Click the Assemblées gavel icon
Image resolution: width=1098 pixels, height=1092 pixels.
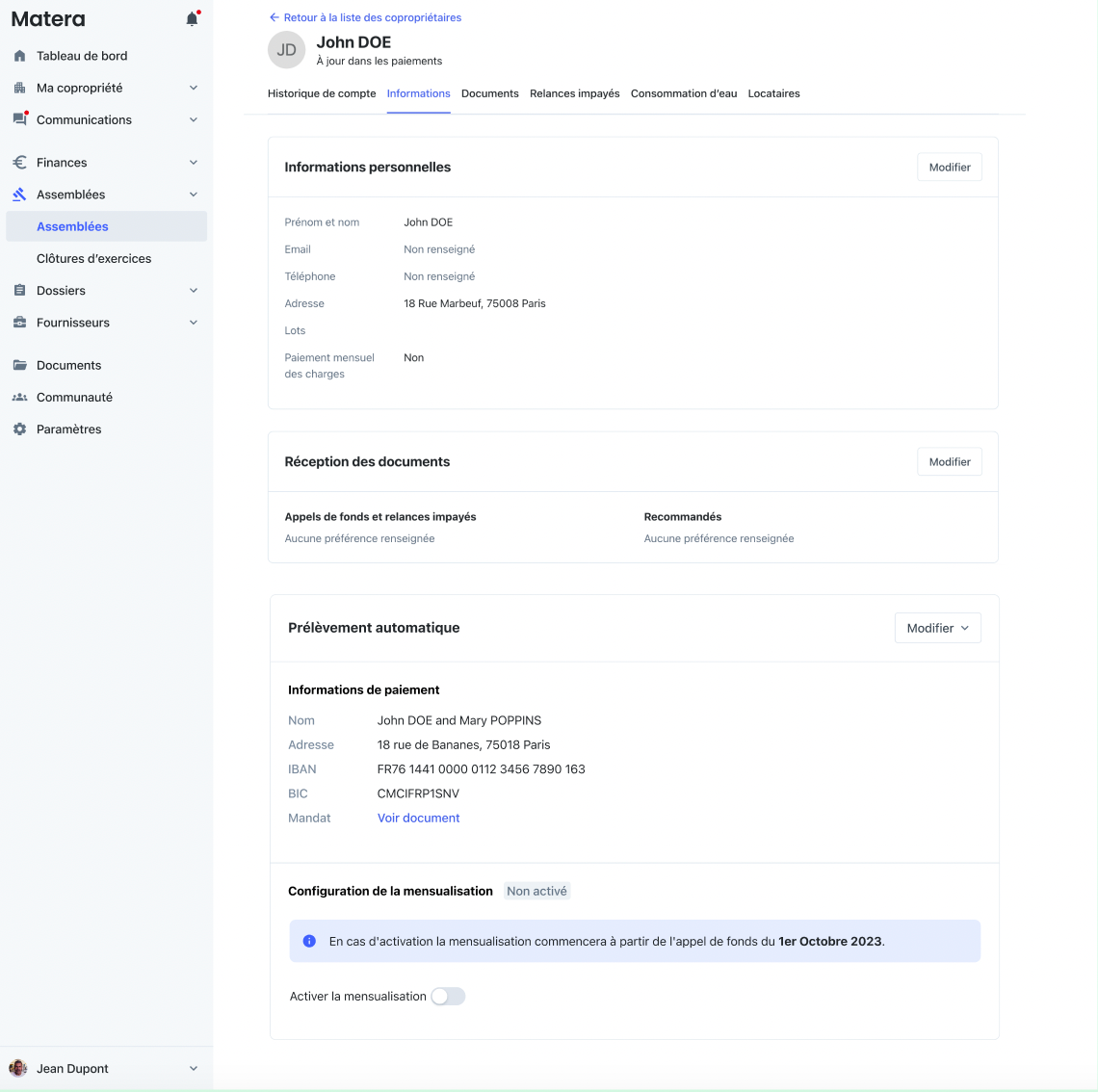(x=19, y=195)
